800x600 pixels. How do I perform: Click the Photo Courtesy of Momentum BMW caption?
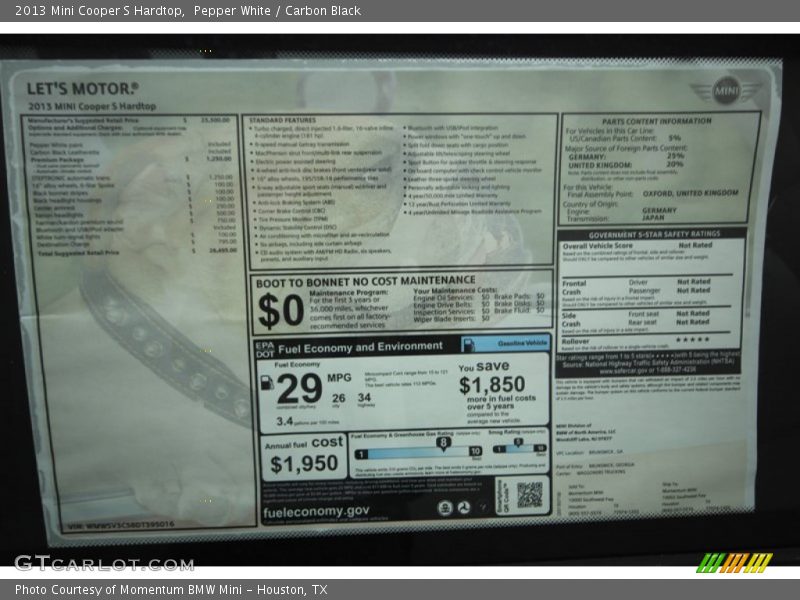171,590
